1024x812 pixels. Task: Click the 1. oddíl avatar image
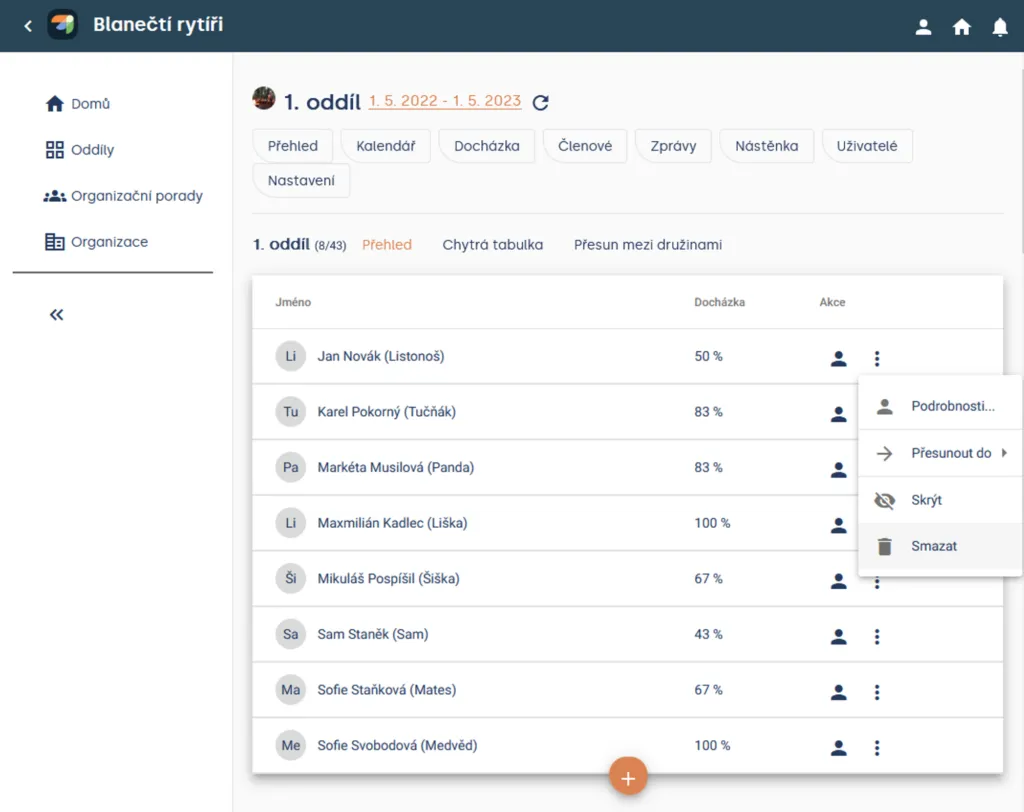click(x=264, y=98)
